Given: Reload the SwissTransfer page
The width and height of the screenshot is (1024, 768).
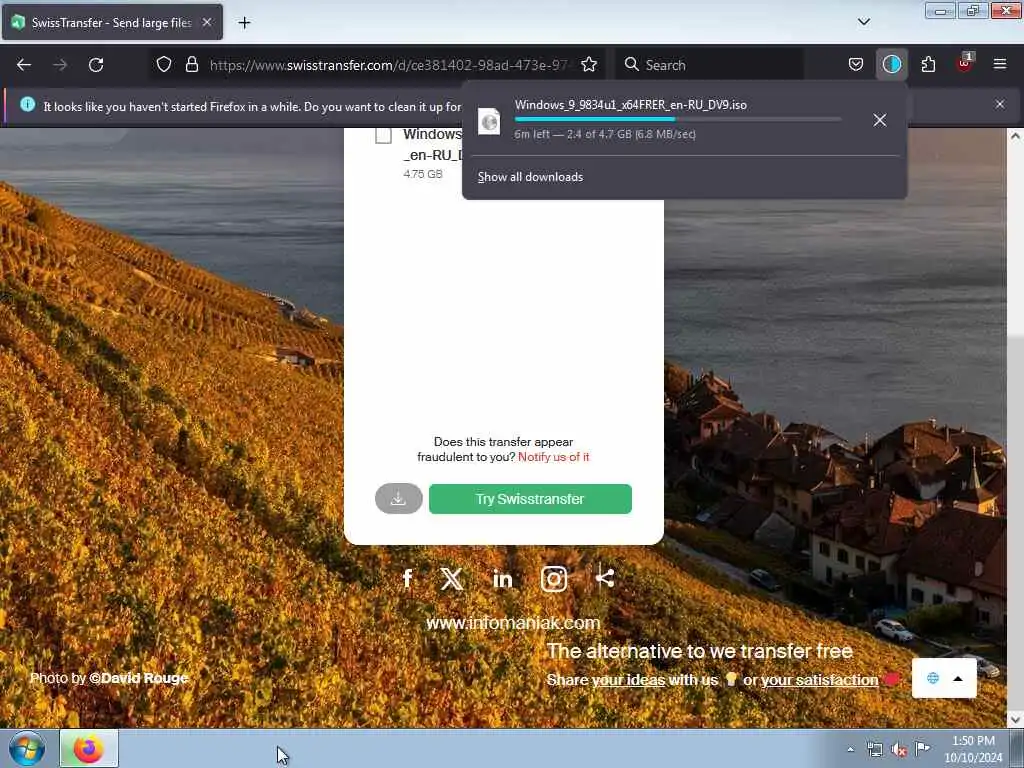Looking at the screenshot, I should coord(96,65).
